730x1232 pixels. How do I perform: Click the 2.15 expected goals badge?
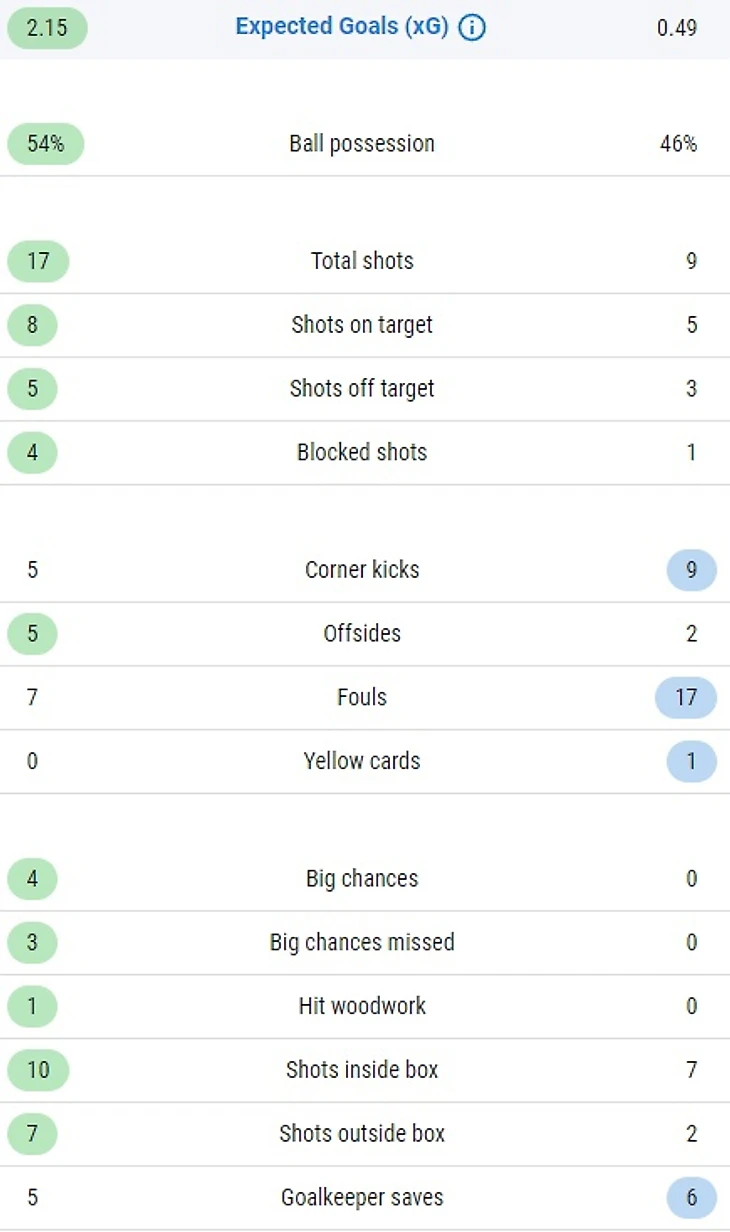click(x=47, y=27)
